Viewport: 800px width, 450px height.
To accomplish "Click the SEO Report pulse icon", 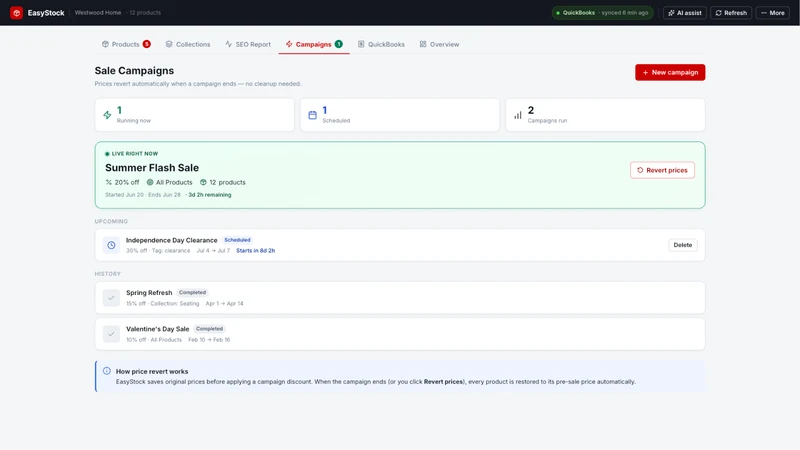I will 229,44.
